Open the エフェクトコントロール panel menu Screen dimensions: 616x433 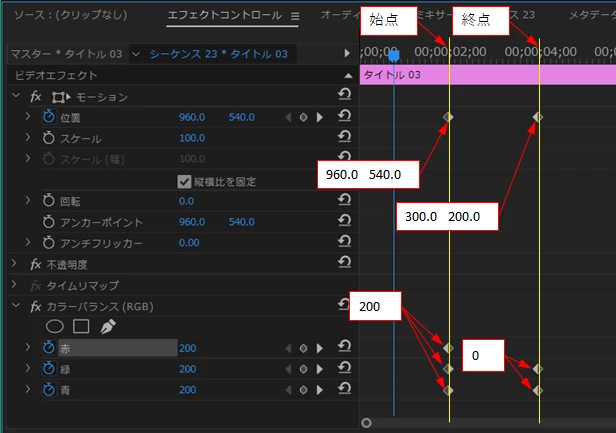[295, 16]
